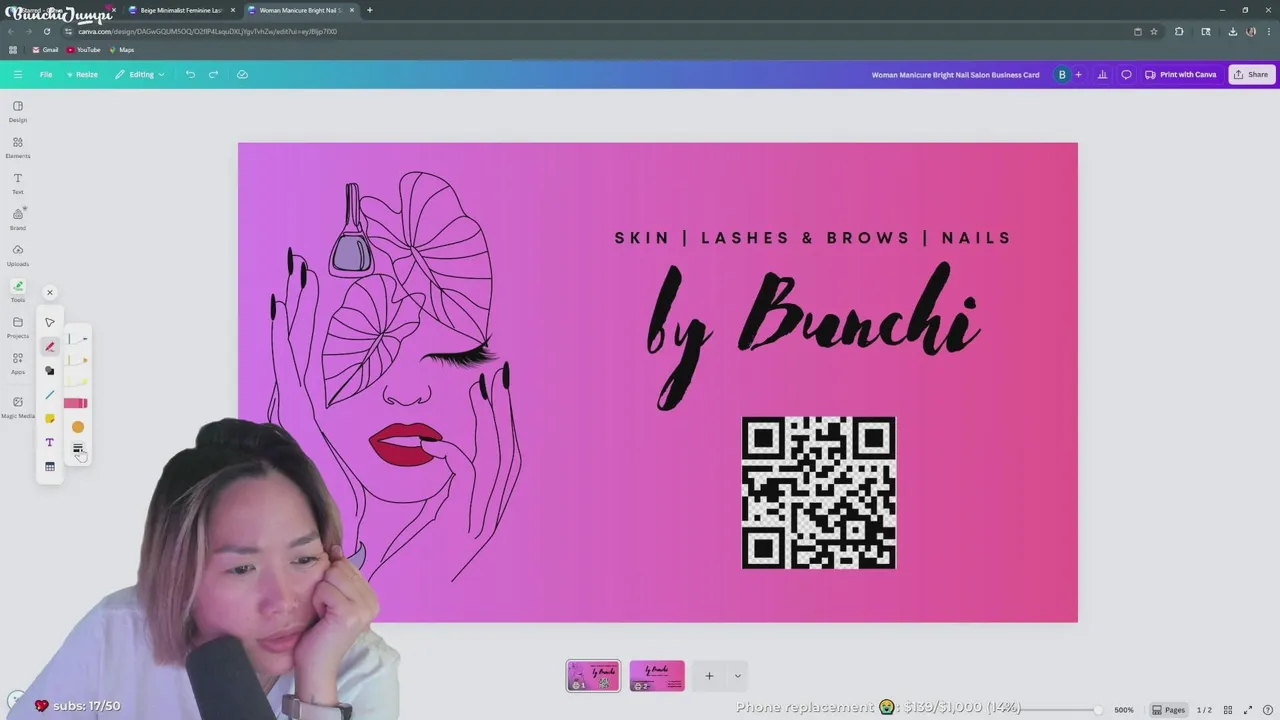
Task: Expand the Editing mode dropdown
Action: pyautogui.click(x=140, y=74)
